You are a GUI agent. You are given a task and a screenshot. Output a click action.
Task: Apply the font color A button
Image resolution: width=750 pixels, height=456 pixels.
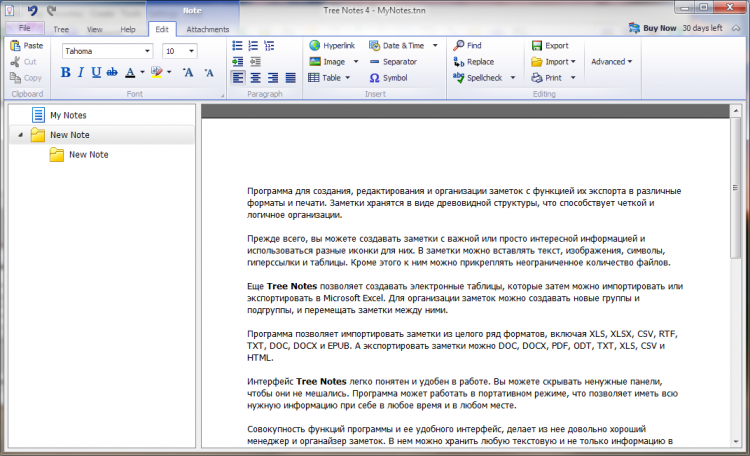point(130,72)
